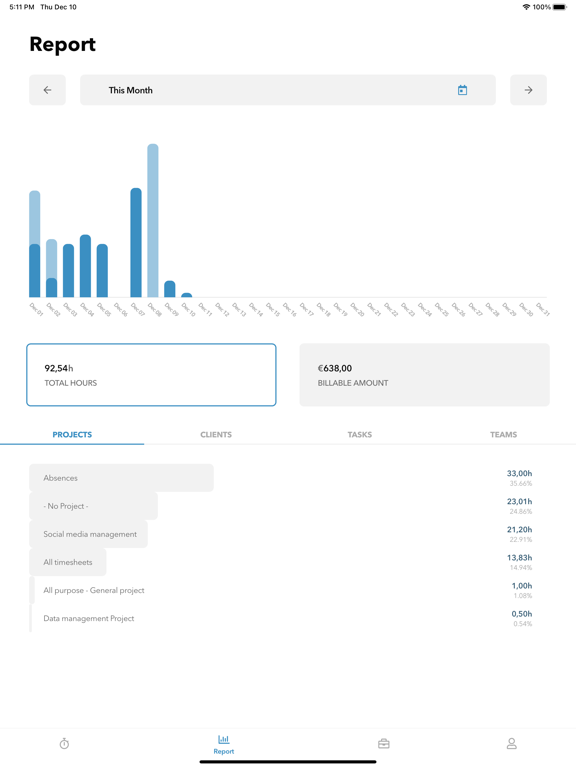Open All purpose - General project row
The width and height of the screenshot is (576, 768).
288,590
